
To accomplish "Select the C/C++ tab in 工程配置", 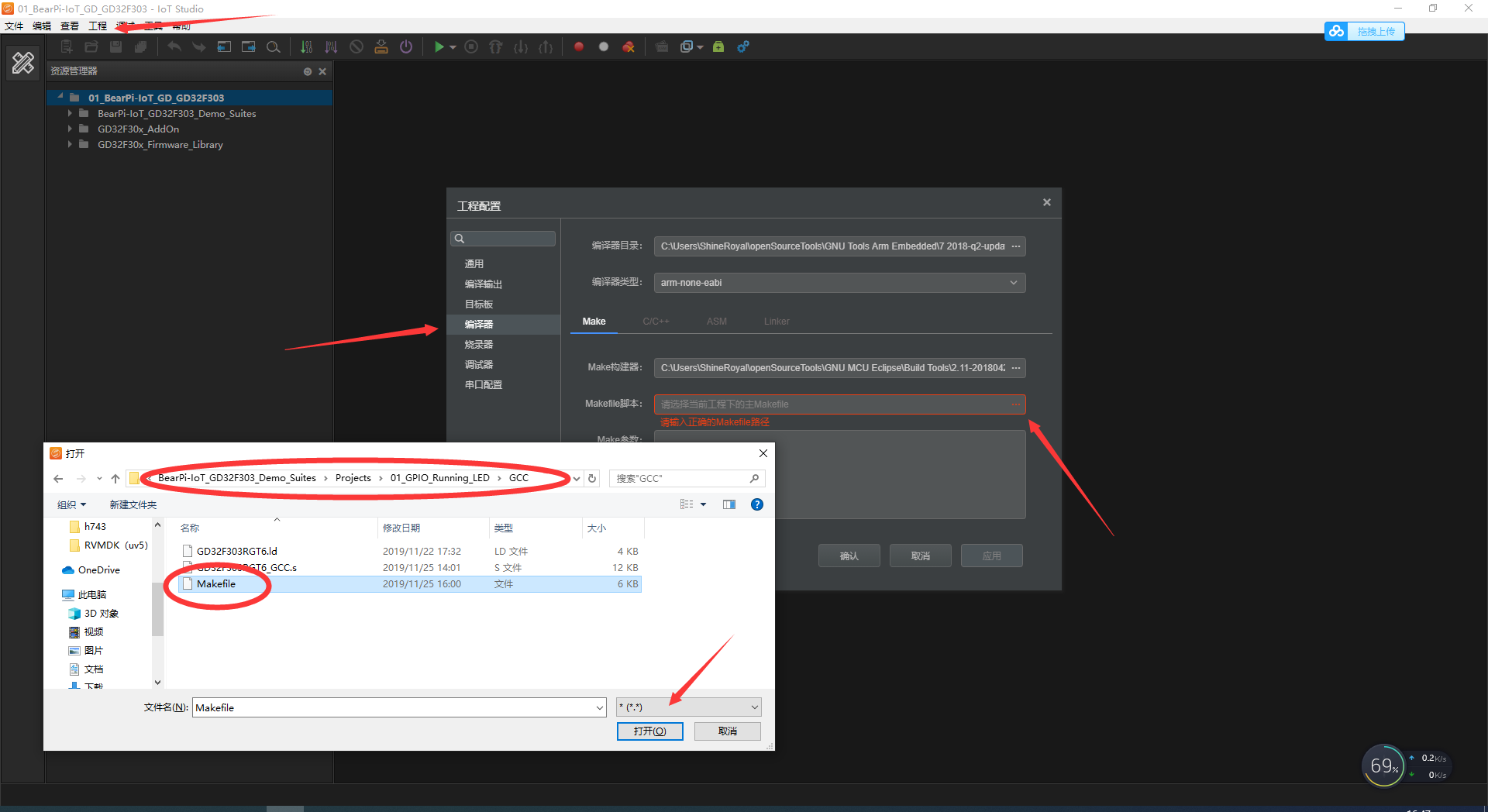I will pos(656,321).
